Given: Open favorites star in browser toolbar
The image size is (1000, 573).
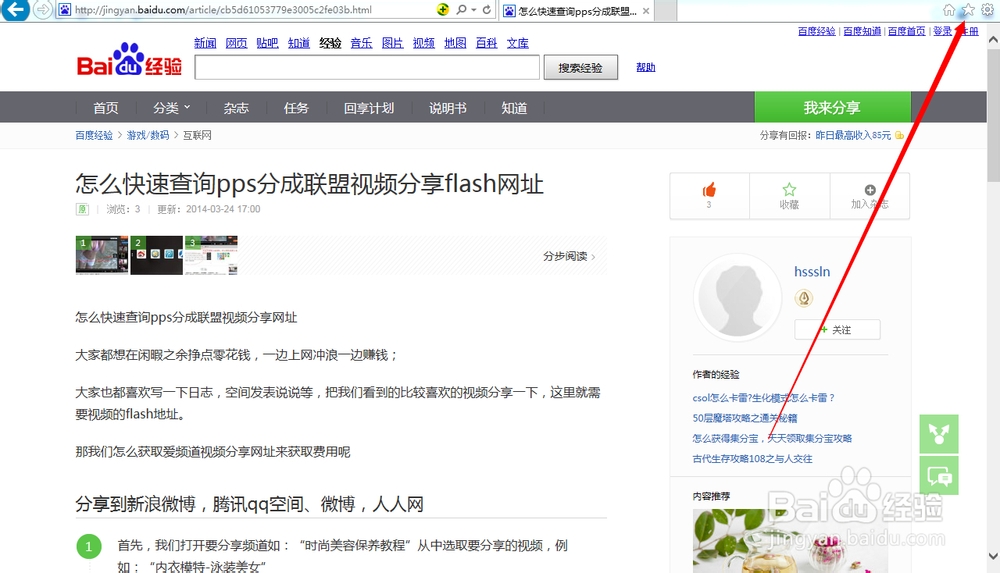Looking at the screenshot, I should coord(968,10).
